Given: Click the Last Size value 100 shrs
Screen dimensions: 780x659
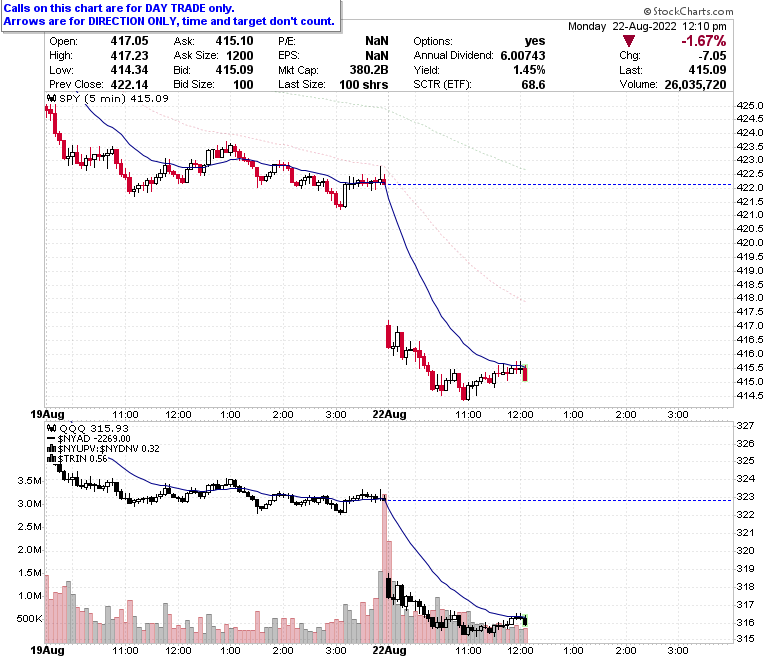Looking at the screenshot, I should 364,85.
